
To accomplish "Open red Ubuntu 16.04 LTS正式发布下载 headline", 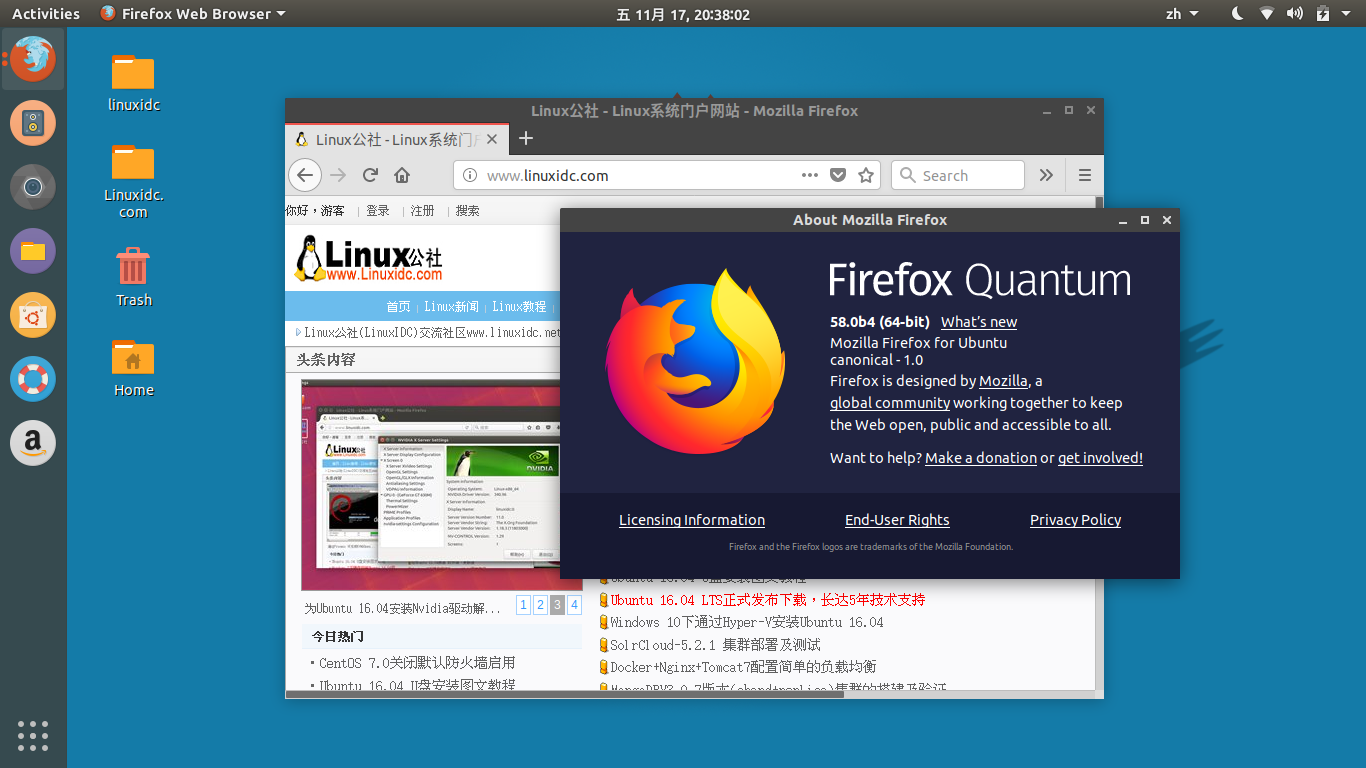I will tap(768, 600).
